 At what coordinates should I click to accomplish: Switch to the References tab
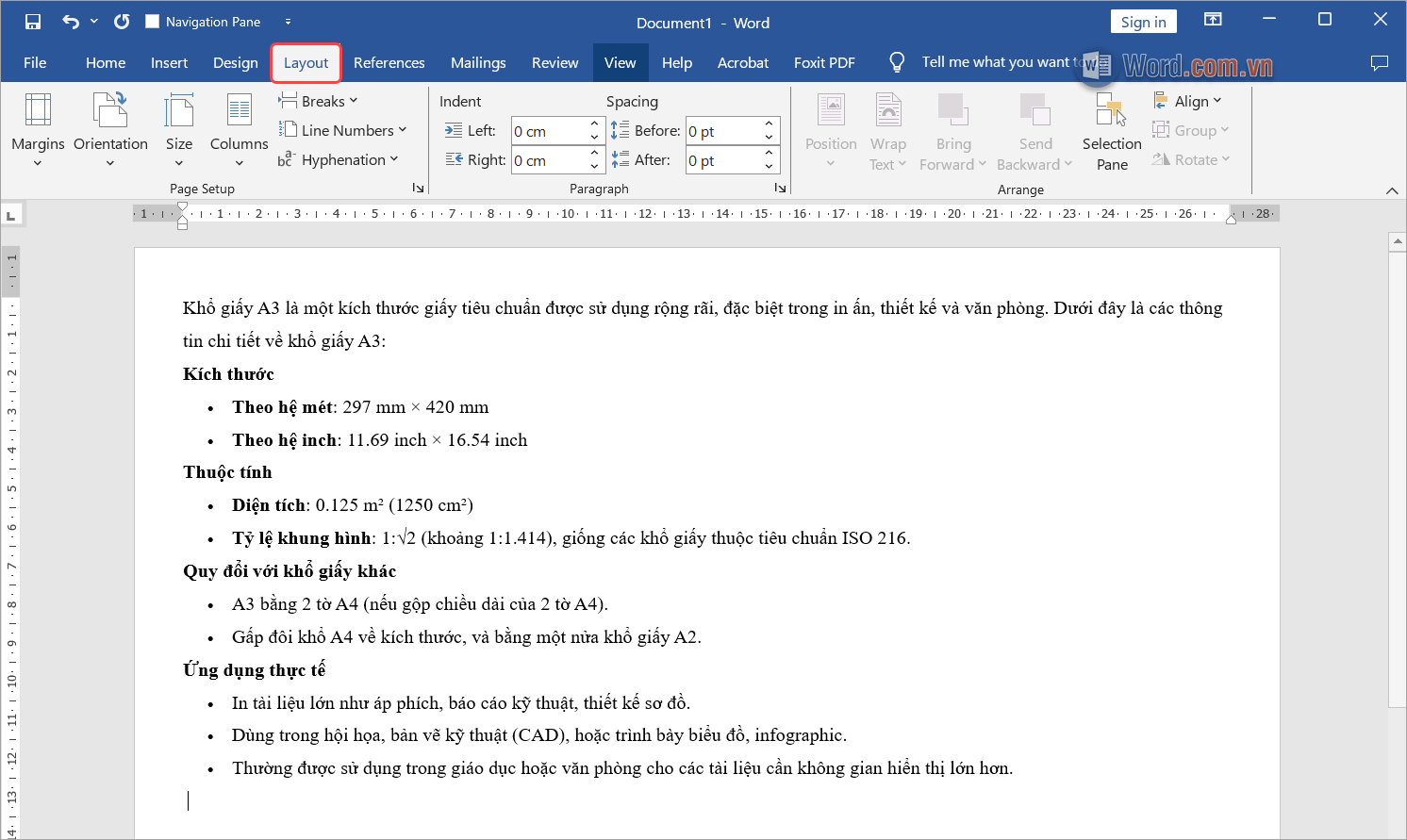pos(389,62)
